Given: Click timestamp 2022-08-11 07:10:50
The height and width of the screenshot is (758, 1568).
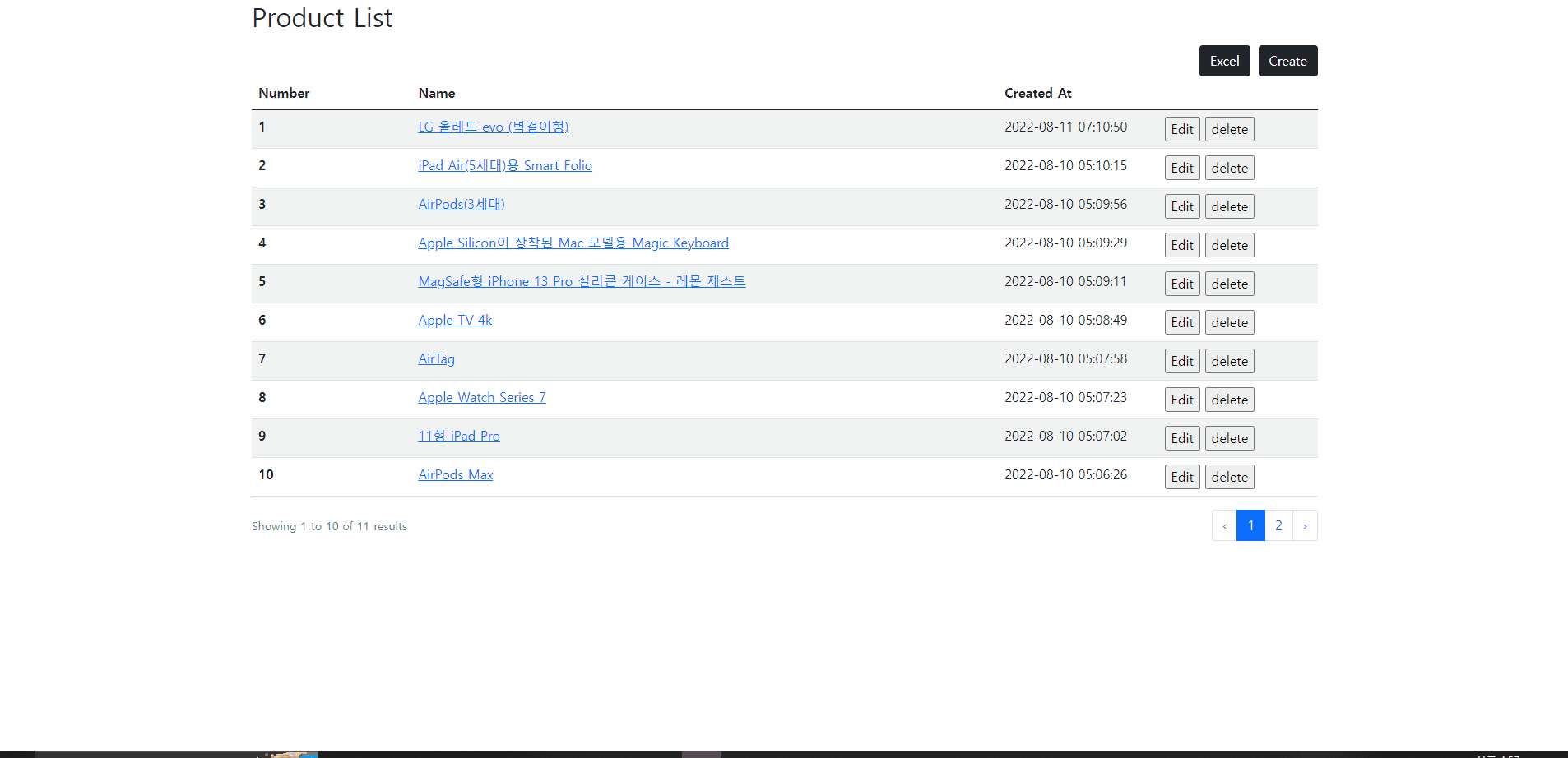Looking at the screenshot, I should point(1066,127).
